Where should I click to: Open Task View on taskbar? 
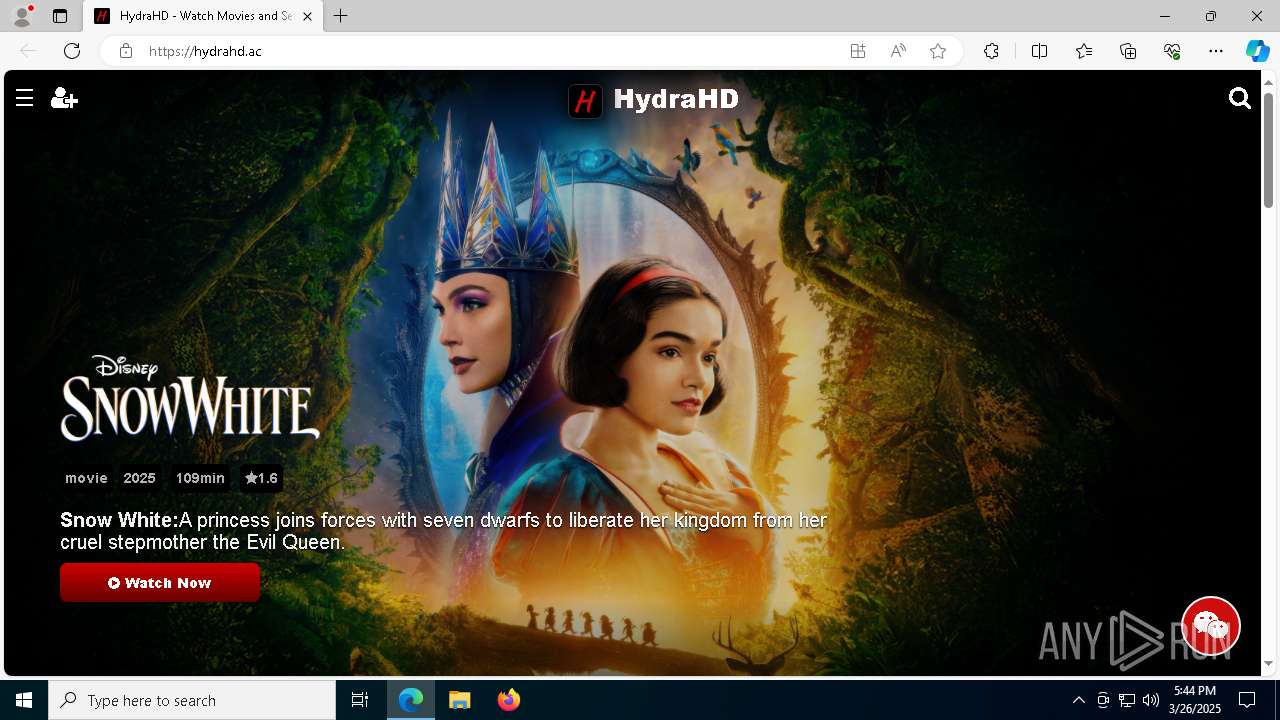coord(360,700)
